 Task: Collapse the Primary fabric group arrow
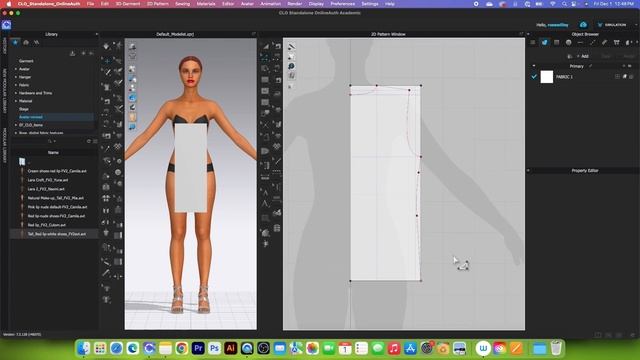pos(533,66)
